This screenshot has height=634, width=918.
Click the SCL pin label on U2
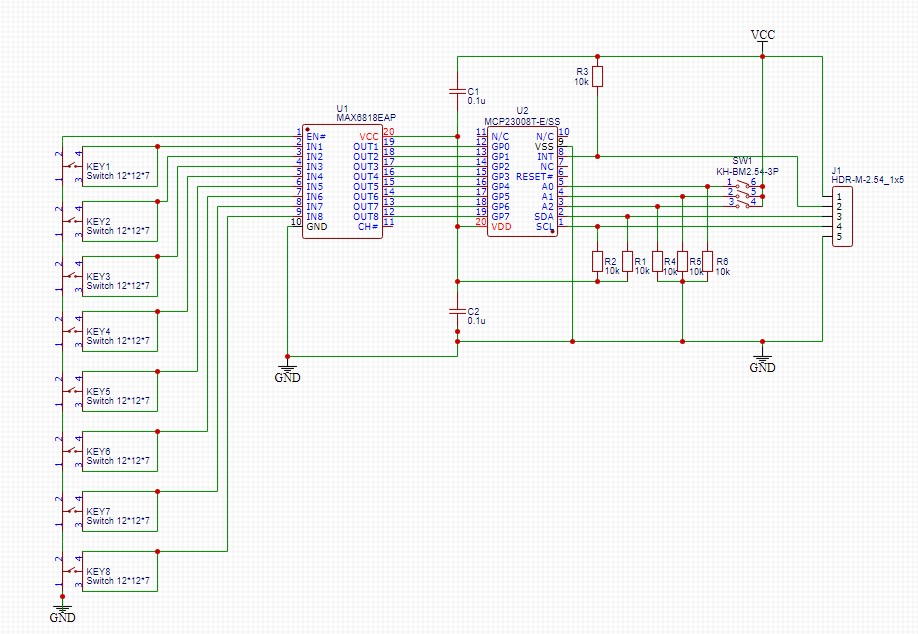tap(545, 227)
